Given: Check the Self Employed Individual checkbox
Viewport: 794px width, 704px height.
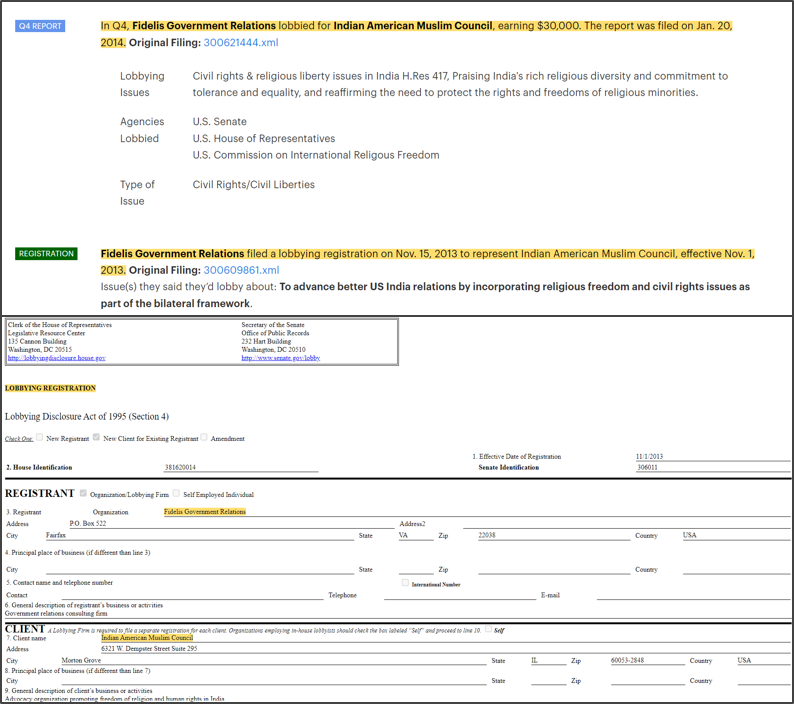Looking at the screenshot, I should pos(176,493).
